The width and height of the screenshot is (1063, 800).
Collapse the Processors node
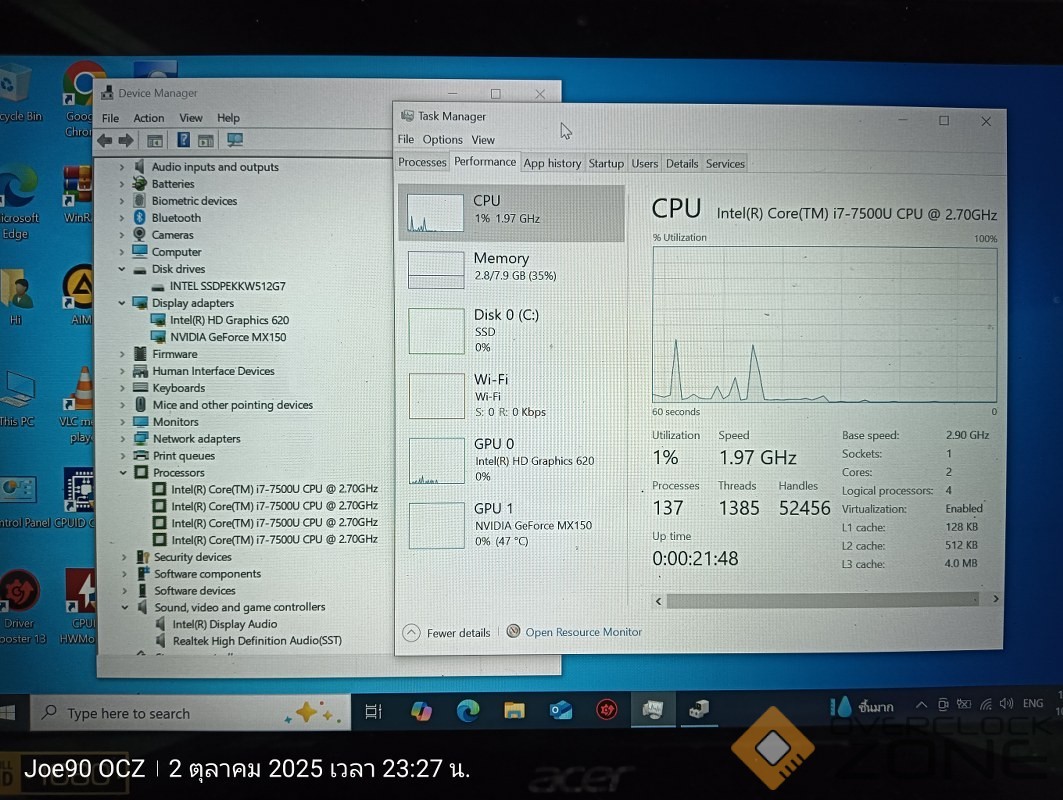pyautogui.click(x=123, y=473)
